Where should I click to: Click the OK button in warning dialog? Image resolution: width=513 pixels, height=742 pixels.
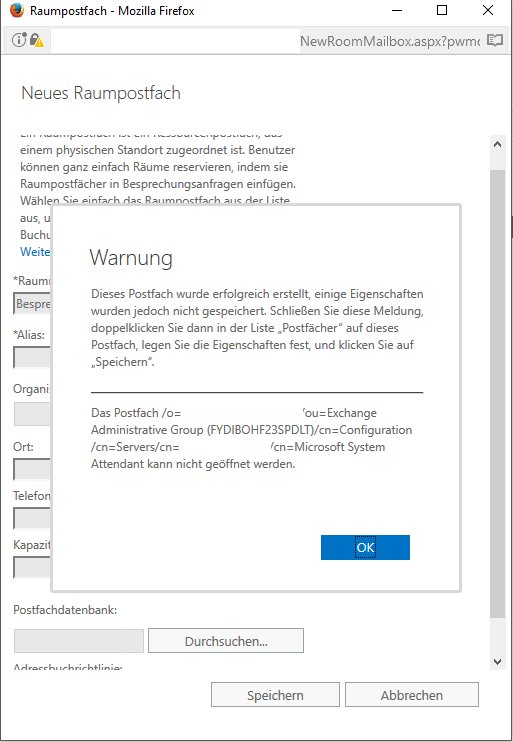click(365, 548)
